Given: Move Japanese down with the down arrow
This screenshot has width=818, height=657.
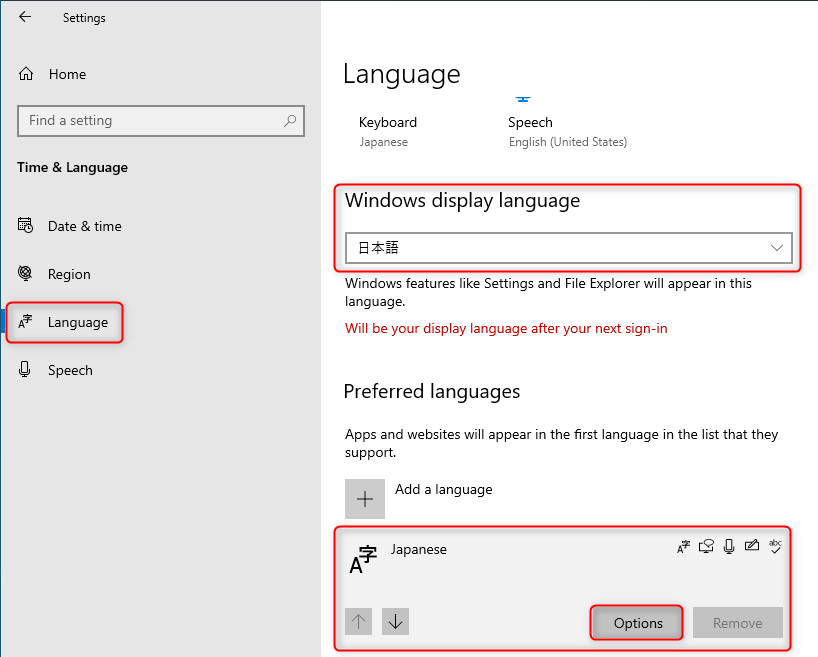Looking at the screenshot, I should (396, 622).
